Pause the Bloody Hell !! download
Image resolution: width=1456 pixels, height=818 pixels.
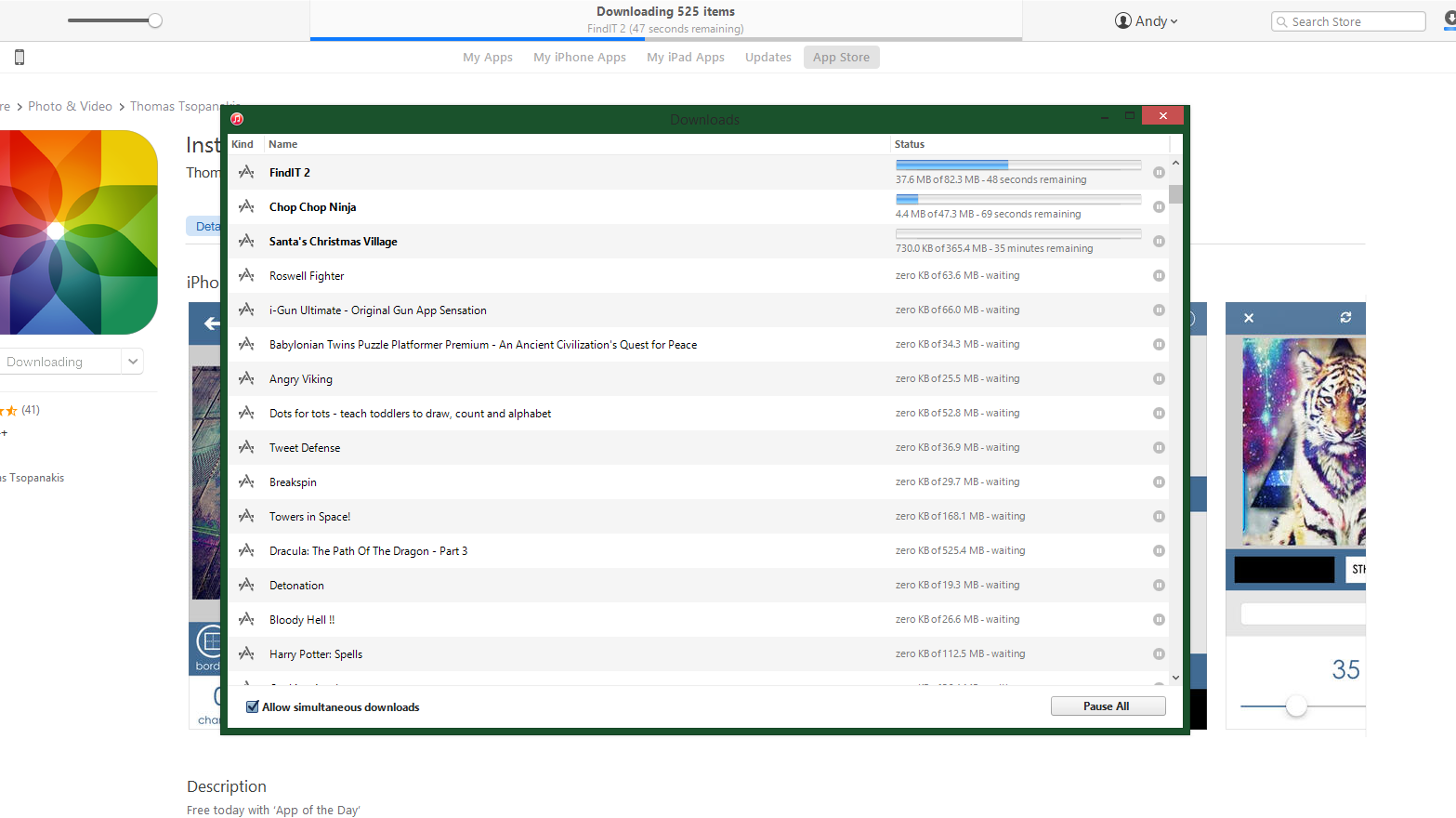tap(1159, 619)
